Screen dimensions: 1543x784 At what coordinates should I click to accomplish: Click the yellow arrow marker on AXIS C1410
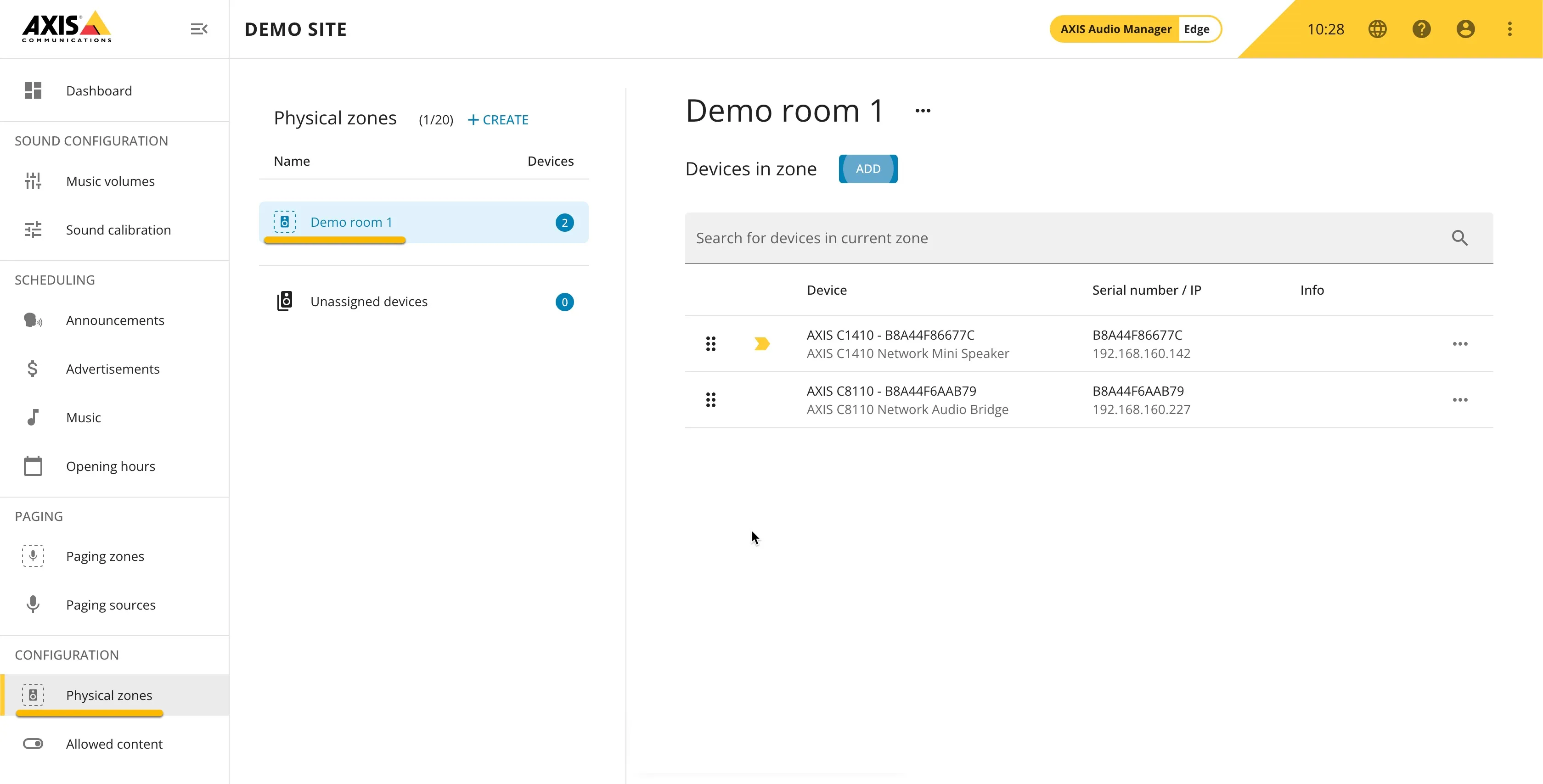point(762,344)
